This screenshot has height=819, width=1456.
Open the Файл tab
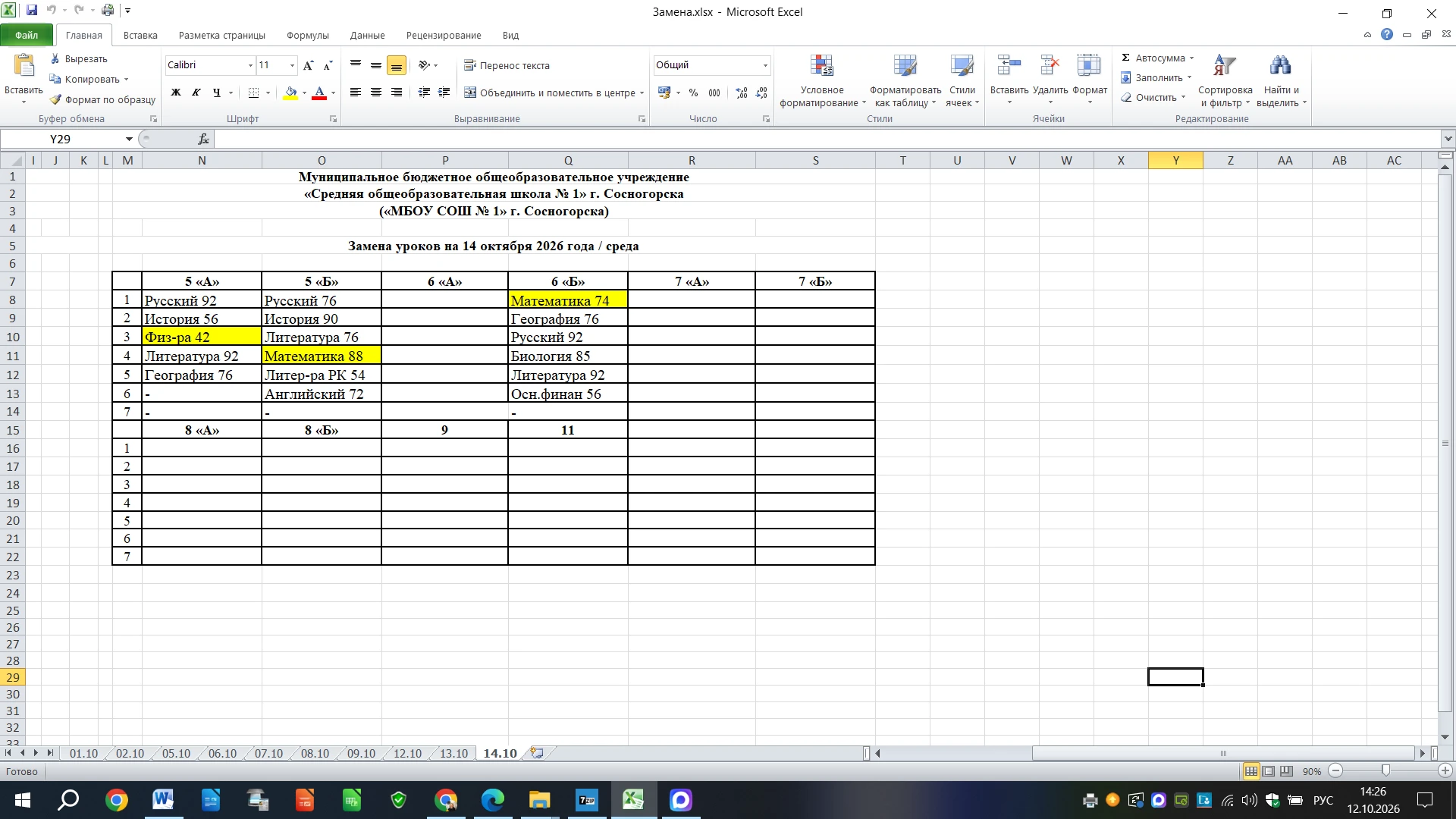click(x=27, y=35)
